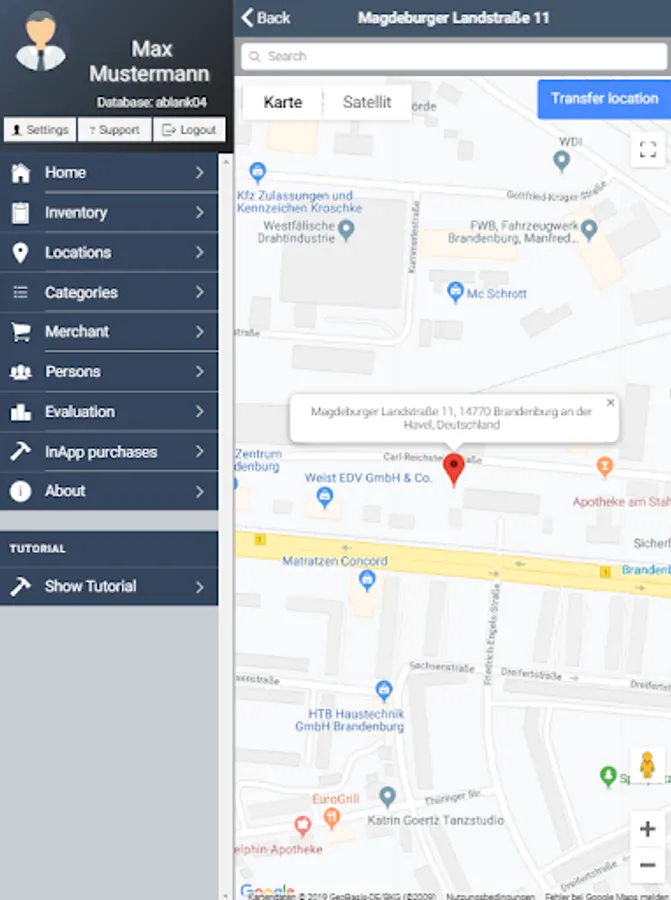Expand the About chevron arrow

coord(200,491)
